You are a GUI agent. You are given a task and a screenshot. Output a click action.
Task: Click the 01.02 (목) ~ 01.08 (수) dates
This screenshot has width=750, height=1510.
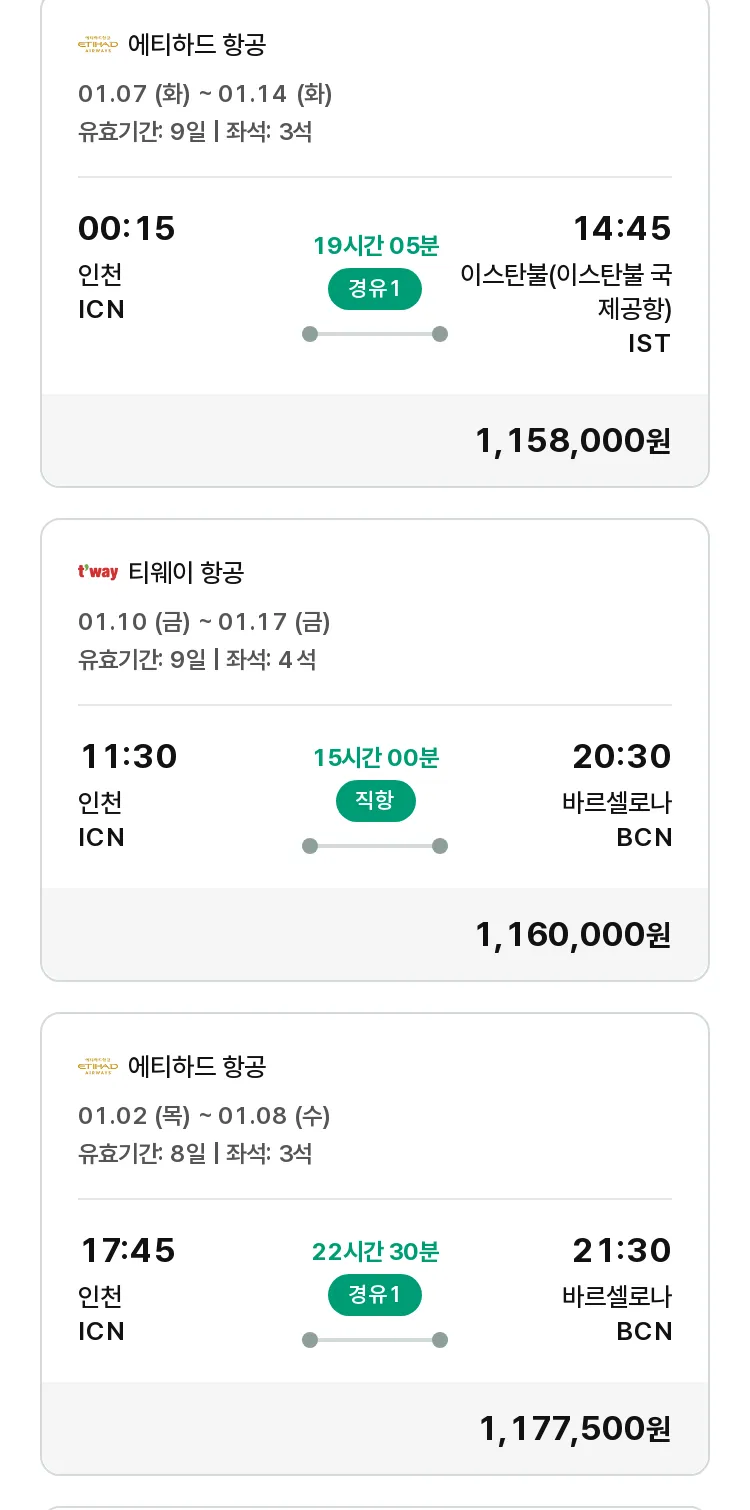tap(204, 1116)
